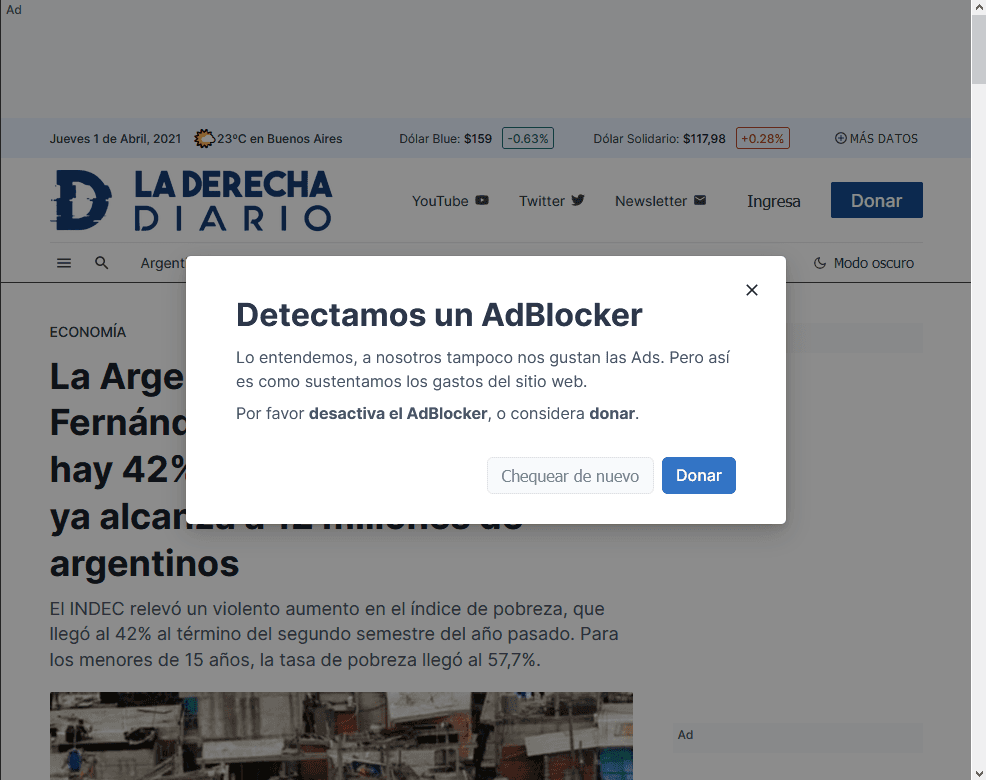Screen dimensions: 986x780
Task: Open the hamburger menu icon
Action: [x=64, y=263]
